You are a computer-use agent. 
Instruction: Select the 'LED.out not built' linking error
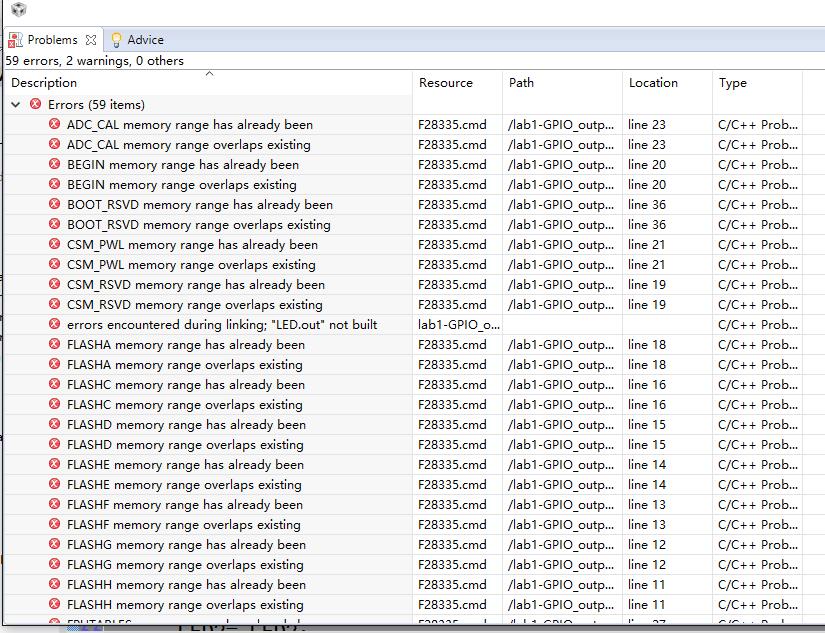[x=222, y=325]
